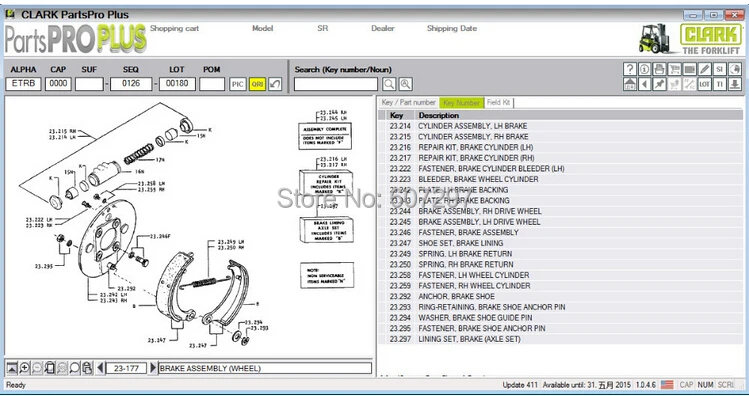Select row 23.297 LINING SET, BRAKE (AXLE SET)
Screen dimensions: 749x396
tap(560, 339)
